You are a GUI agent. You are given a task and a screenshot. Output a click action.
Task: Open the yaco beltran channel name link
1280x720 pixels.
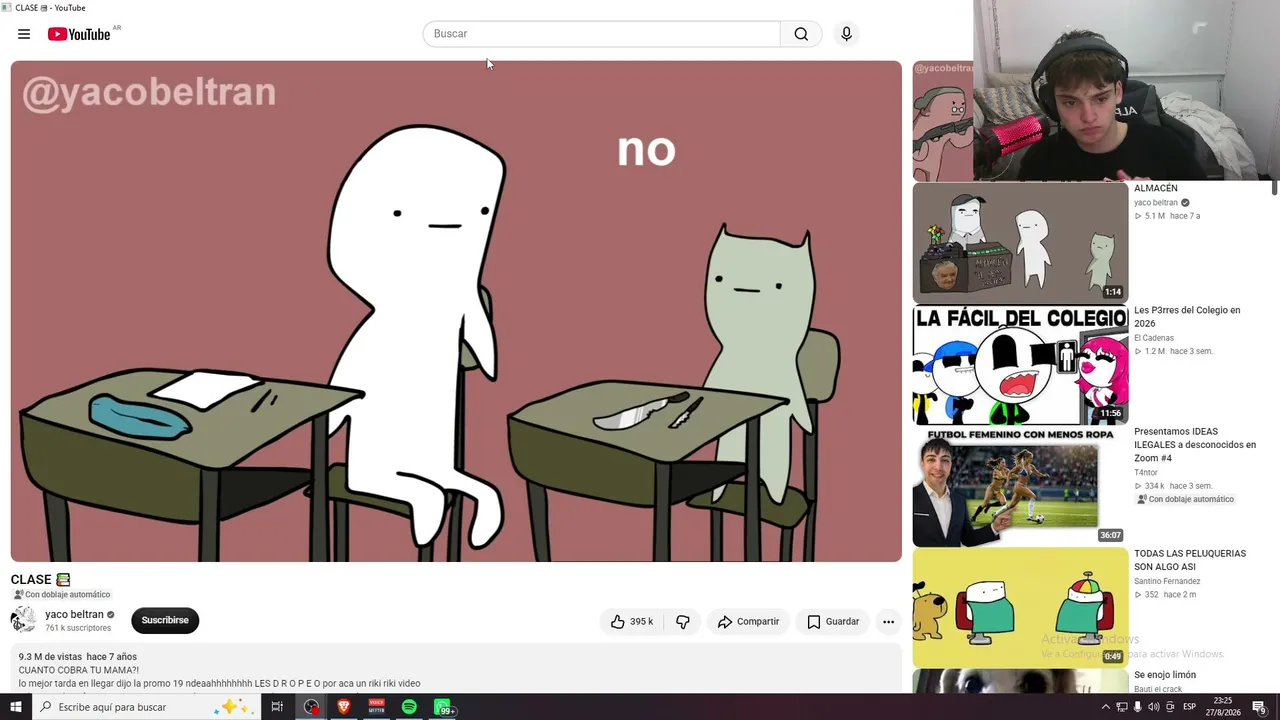coord(74,614)
